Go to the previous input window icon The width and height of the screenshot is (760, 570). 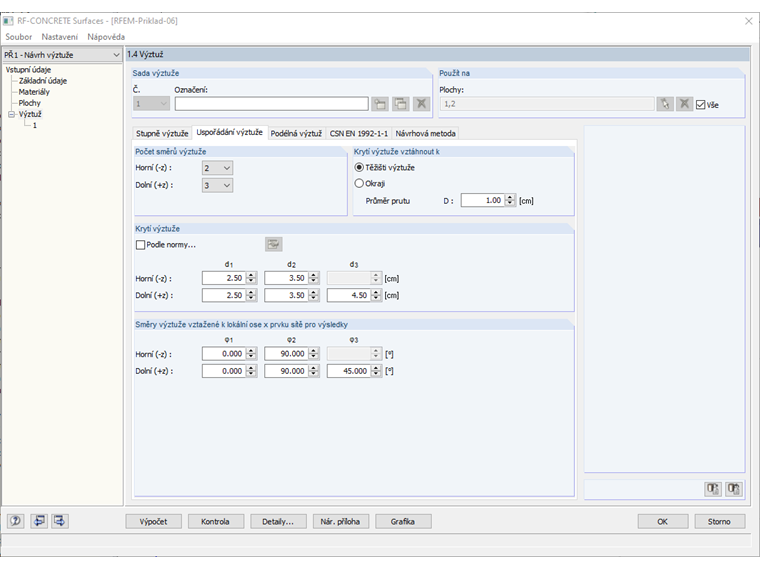click(39, 521)
